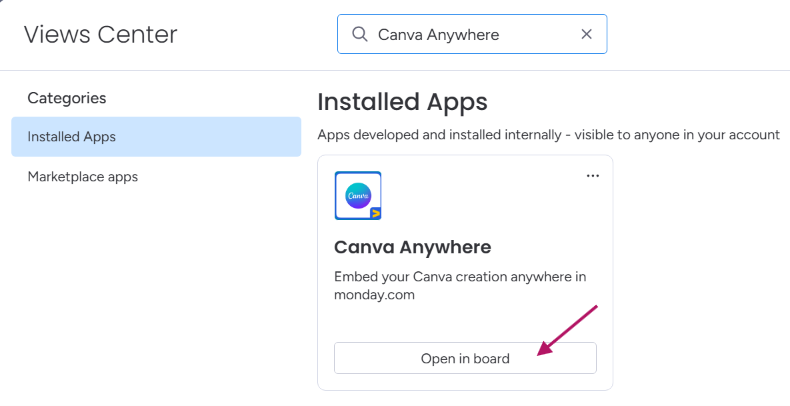The height and width of the screenshot is (406, 790).
Task: Click the Views Center heading
Action: point(100,35)
